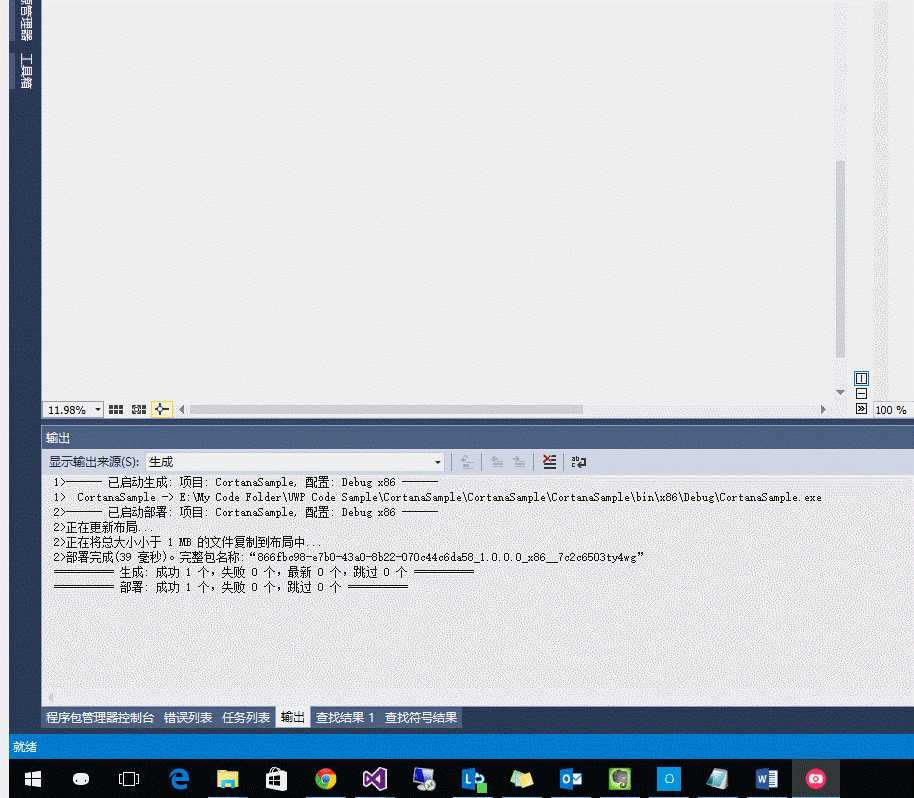Screen dimensions: 914x798
Task: Click the '1> 已启动生成' output line
Action: point(245,483)
